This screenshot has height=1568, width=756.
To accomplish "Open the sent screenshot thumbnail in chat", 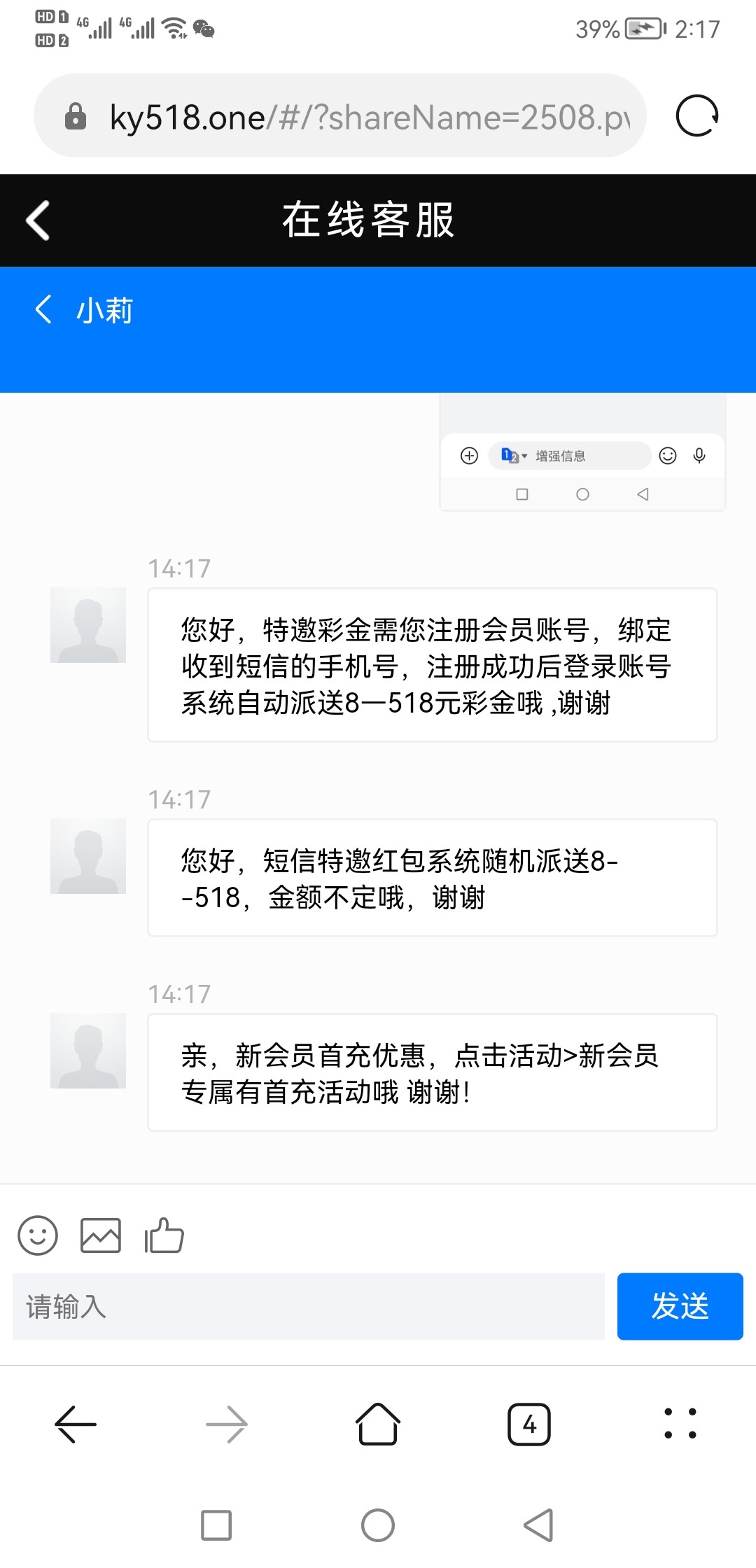I will coord(582,452).
